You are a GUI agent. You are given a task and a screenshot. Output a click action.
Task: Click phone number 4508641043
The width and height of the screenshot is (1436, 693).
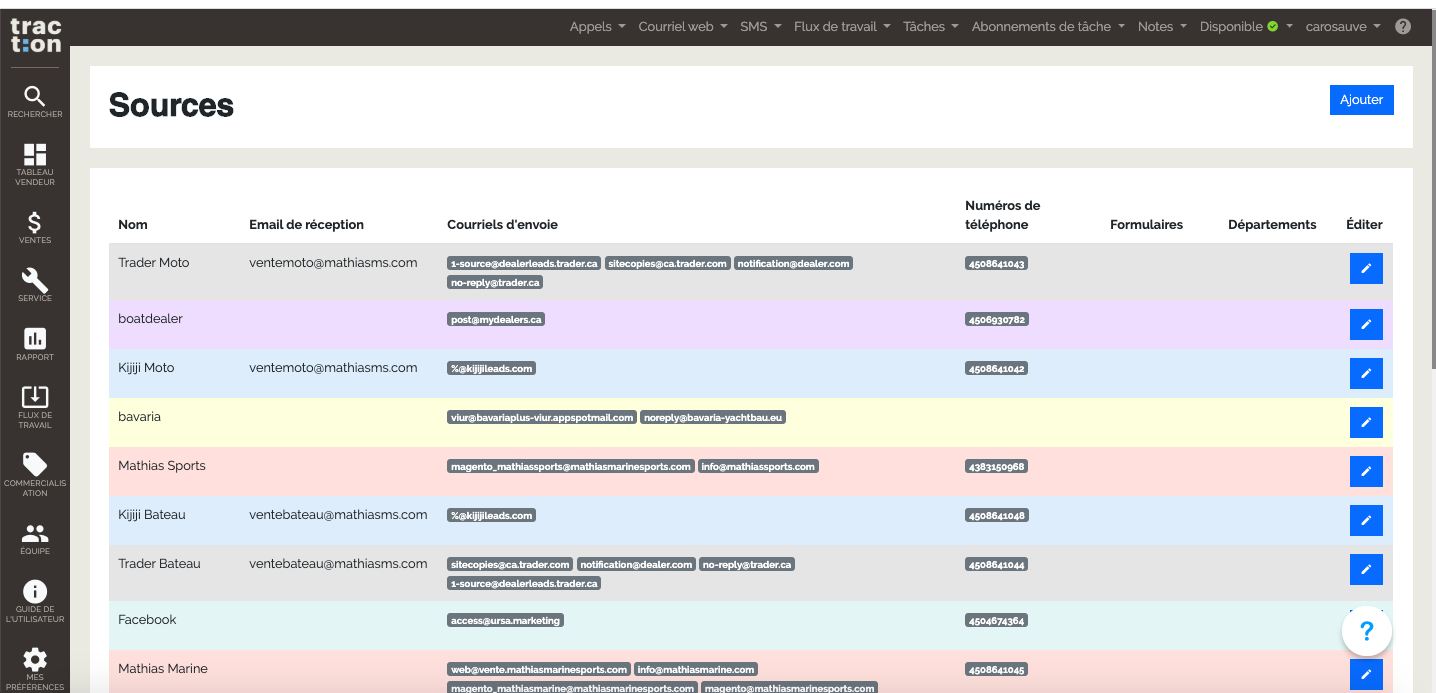click(x=997, y=264)
